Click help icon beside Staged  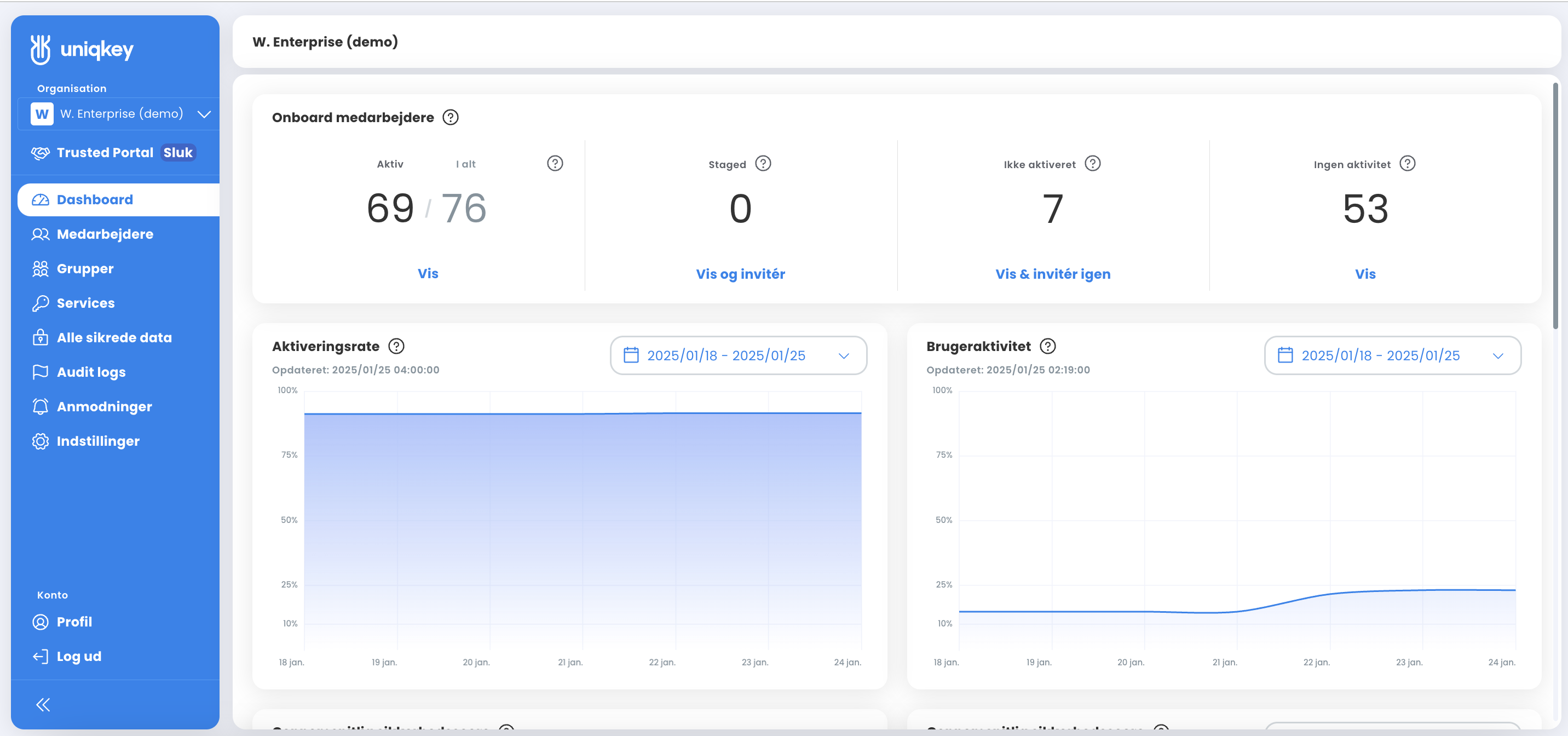tap(763, 164)
